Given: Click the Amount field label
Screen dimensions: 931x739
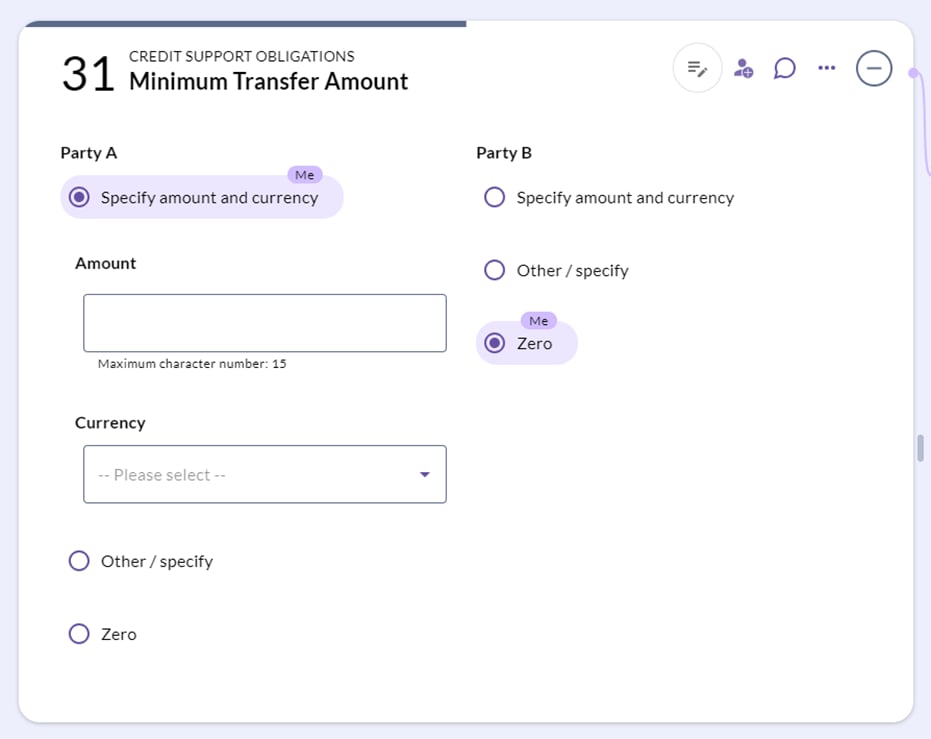Looking at the screenshot, I should (x=105, y=263).
